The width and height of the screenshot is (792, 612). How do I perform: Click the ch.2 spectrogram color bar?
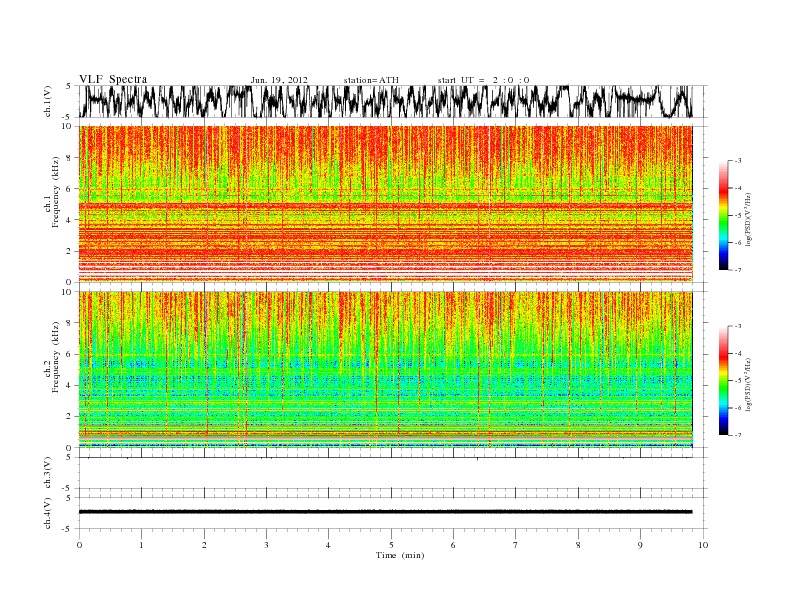(723, 380)
